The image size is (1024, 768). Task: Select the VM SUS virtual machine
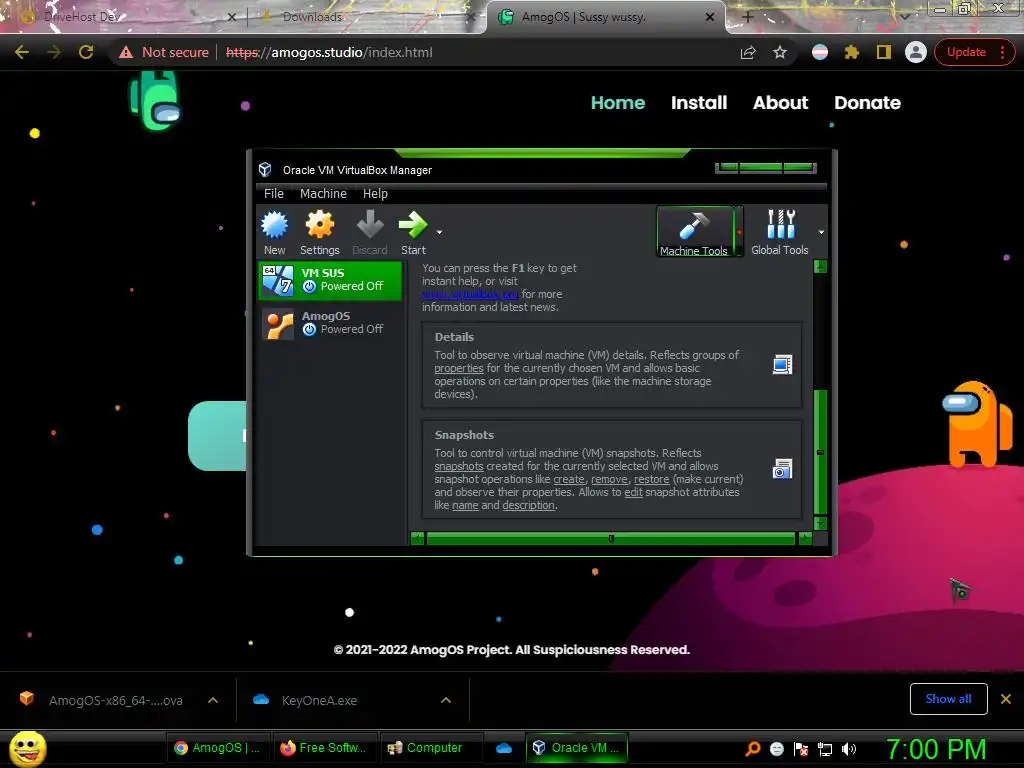tap(330, 280)
